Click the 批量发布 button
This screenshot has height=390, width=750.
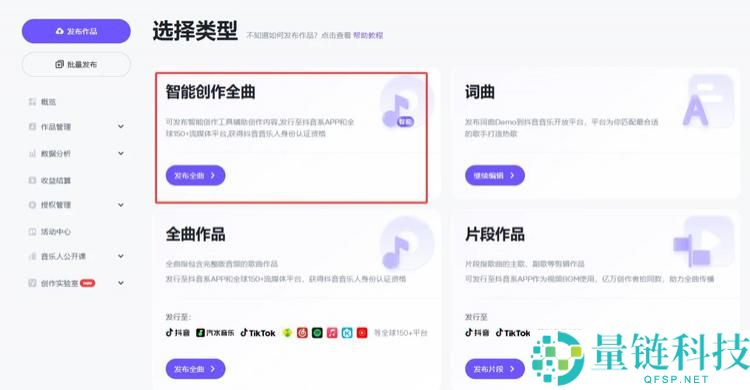tap(76, 64)
